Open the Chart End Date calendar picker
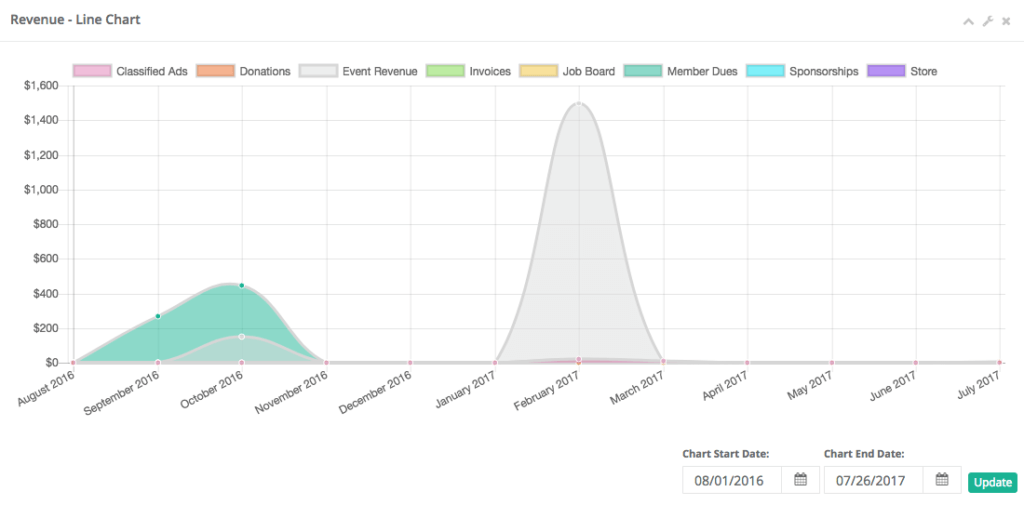The width and height of the screenshot is (1024, 505). pos(941,481)
